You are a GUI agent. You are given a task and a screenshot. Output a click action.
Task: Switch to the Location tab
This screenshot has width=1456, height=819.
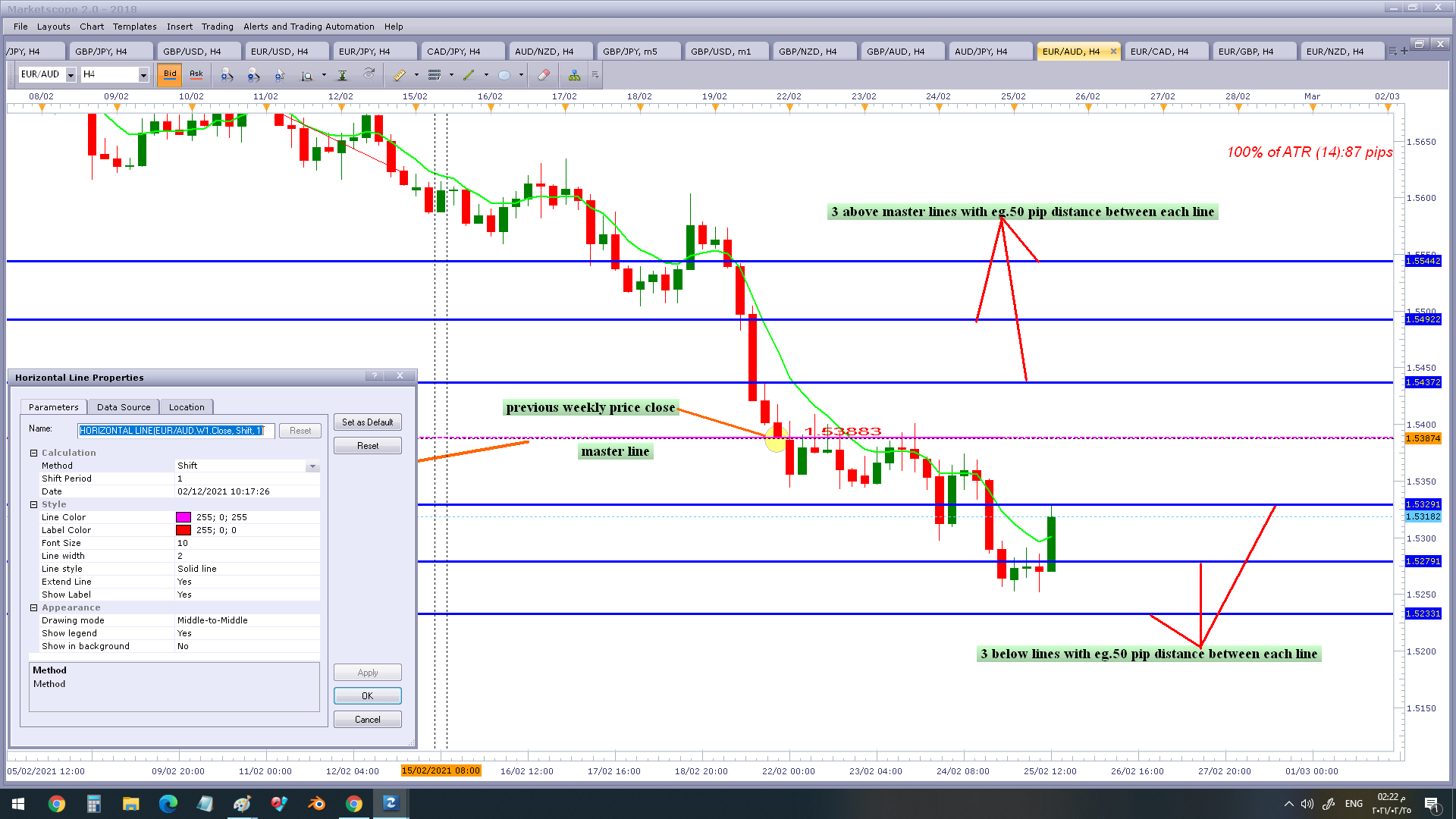pyautogui.click(x=187, y=407)
